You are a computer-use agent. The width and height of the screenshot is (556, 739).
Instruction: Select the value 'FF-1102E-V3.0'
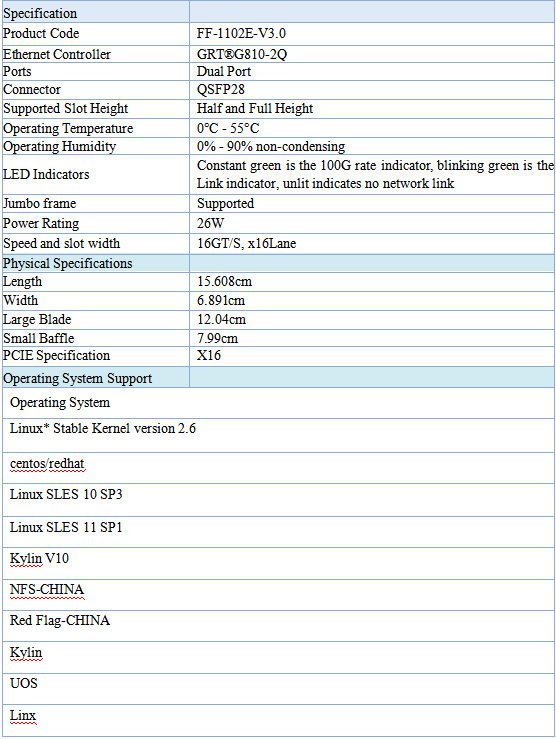(241, 33)
